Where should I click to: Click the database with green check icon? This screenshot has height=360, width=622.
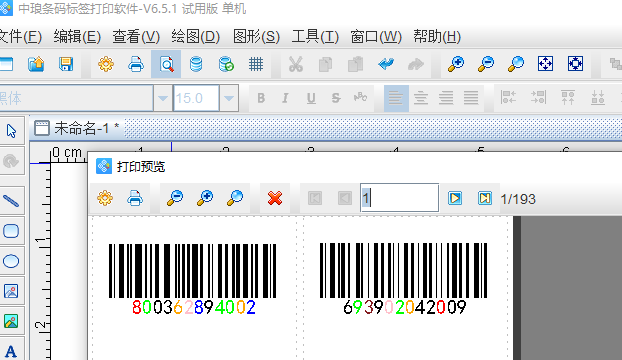tap(226, 64)
